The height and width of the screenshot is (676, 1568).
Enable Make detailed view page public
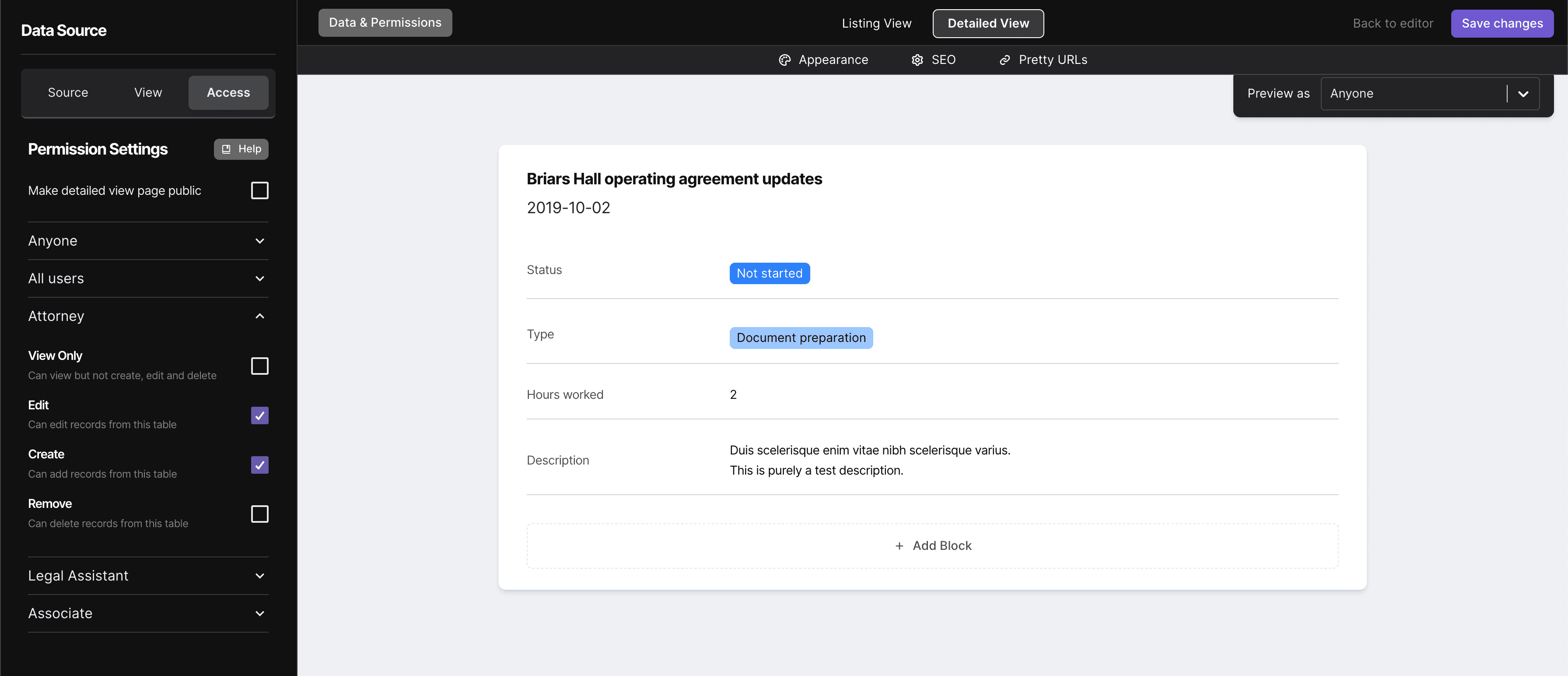pyautogui.click(x=260, y=190)
